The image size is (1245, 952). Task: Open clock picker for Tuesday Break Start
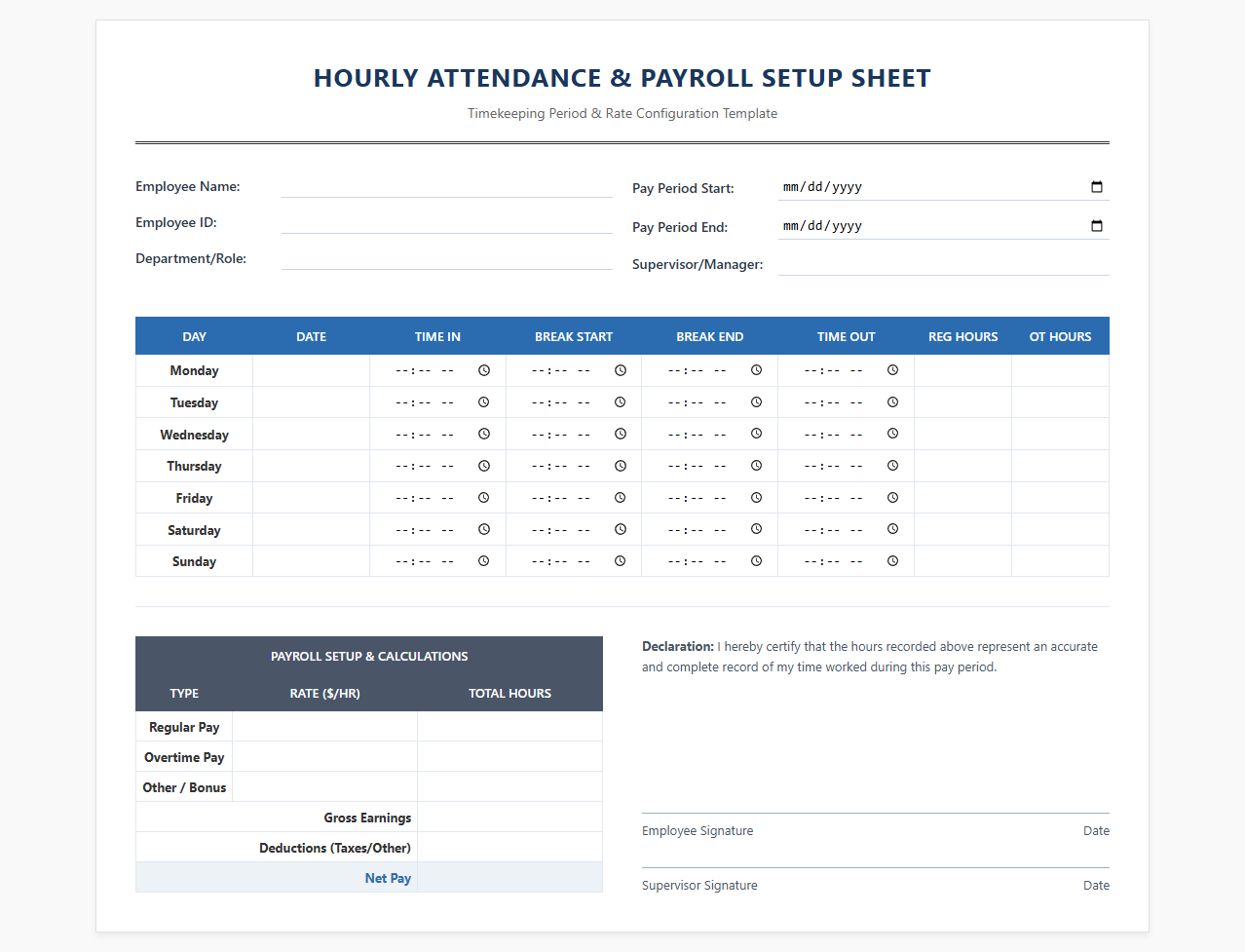(x=621, y=402)
